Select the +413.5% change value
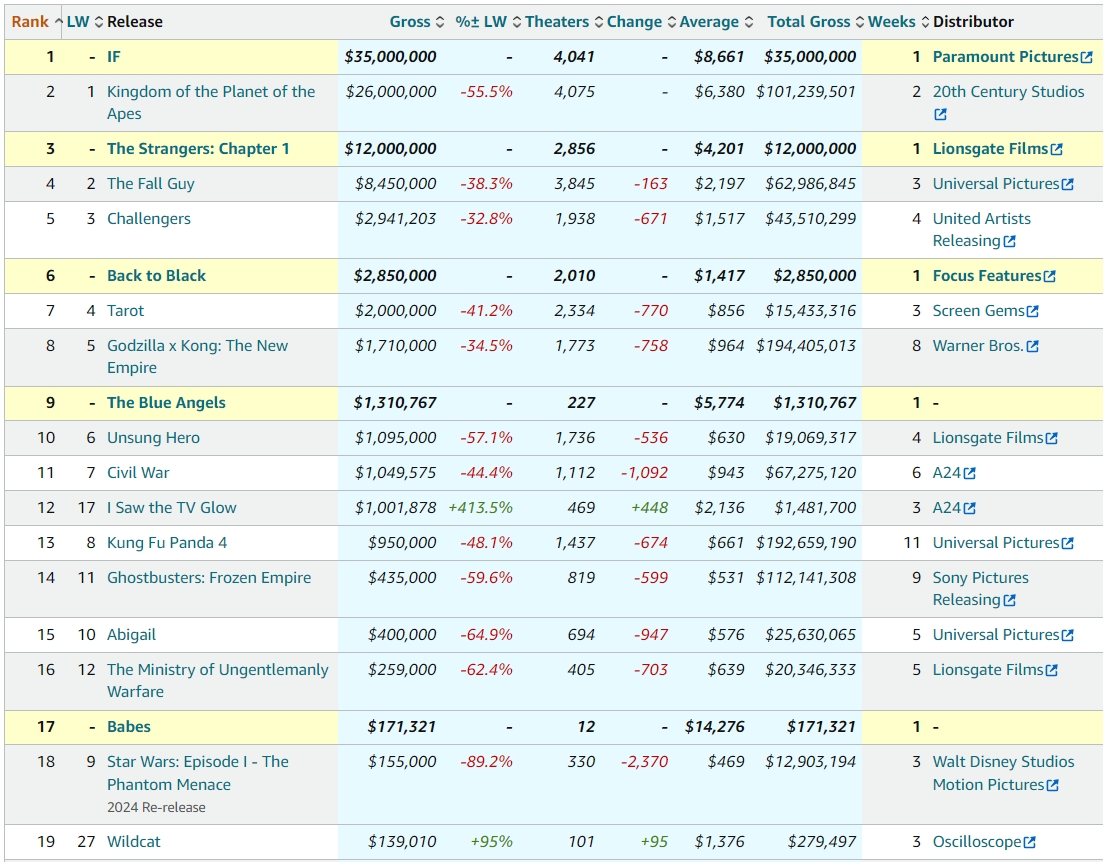The image size is (1107, 862). tap(481, 508)
